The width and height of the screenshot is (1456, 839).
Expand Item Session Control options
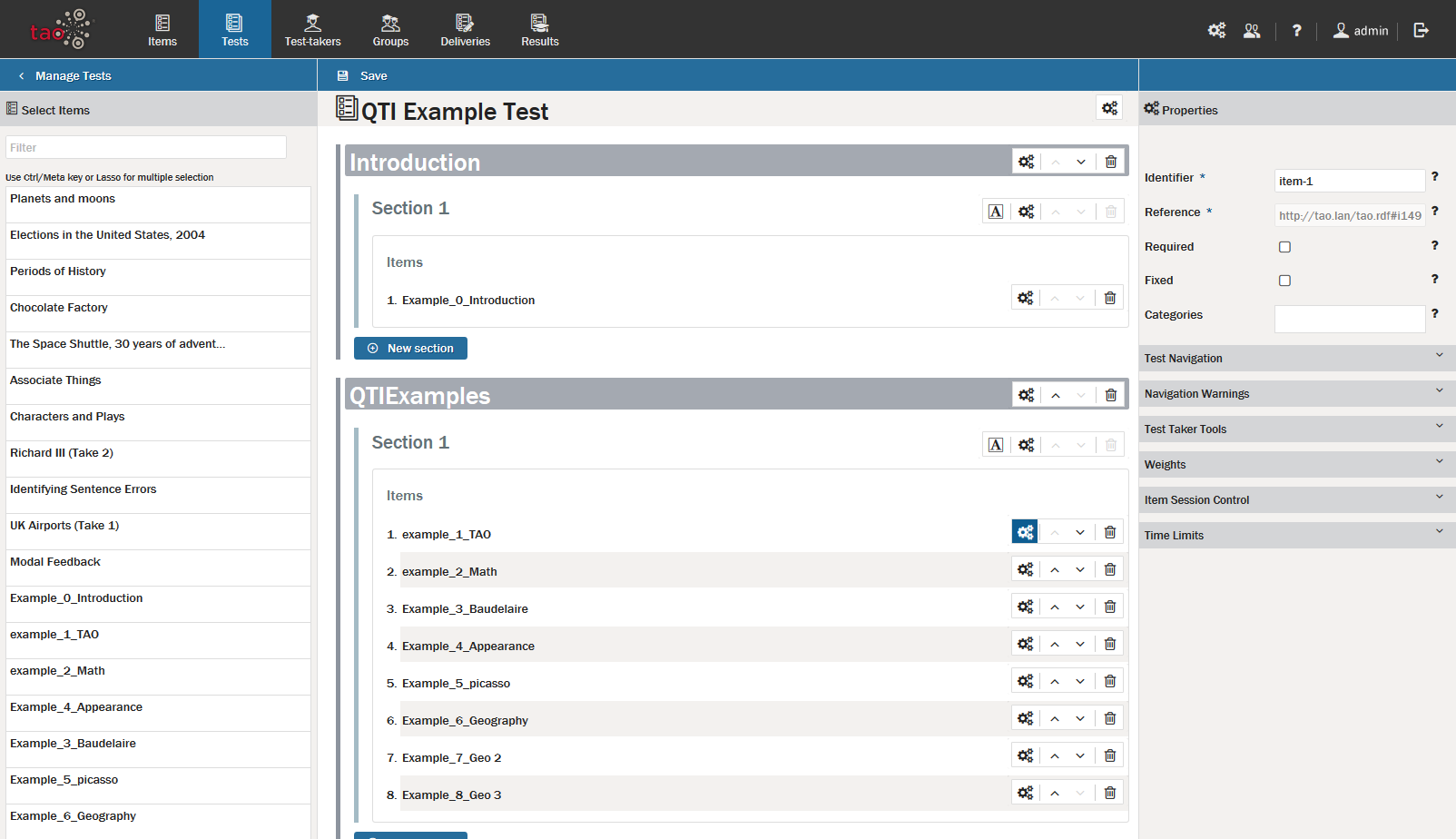(x=1296, y=499)
